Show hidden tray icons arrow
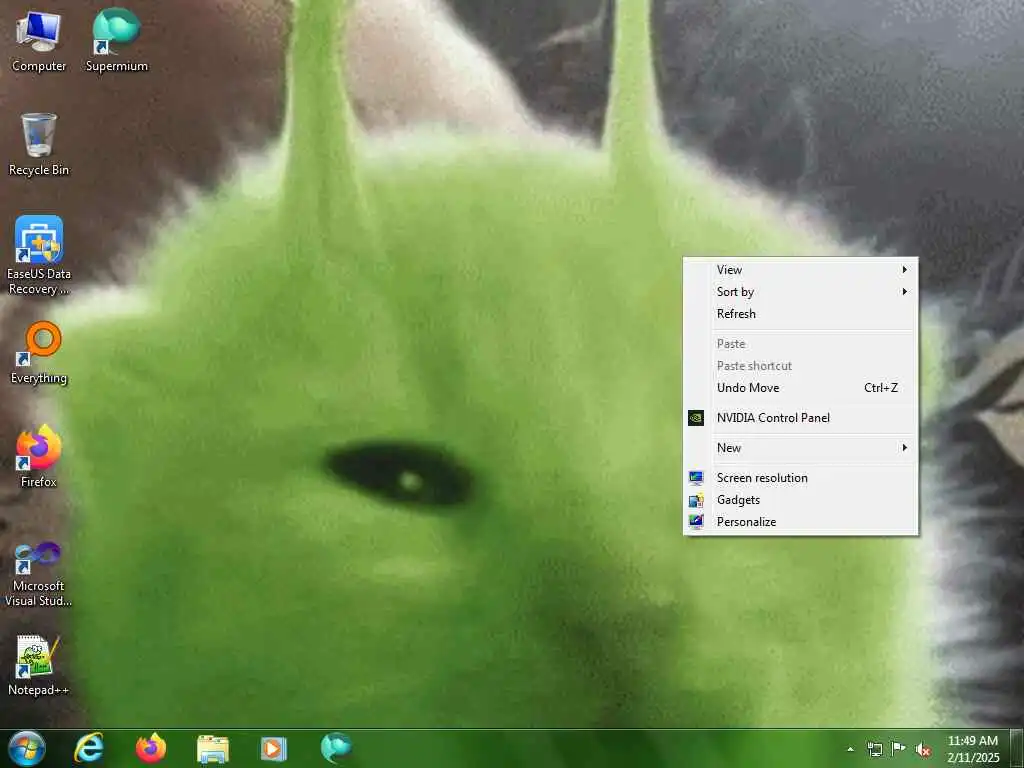Viewport: 1024px width, 768px height. tap(850, 749)
